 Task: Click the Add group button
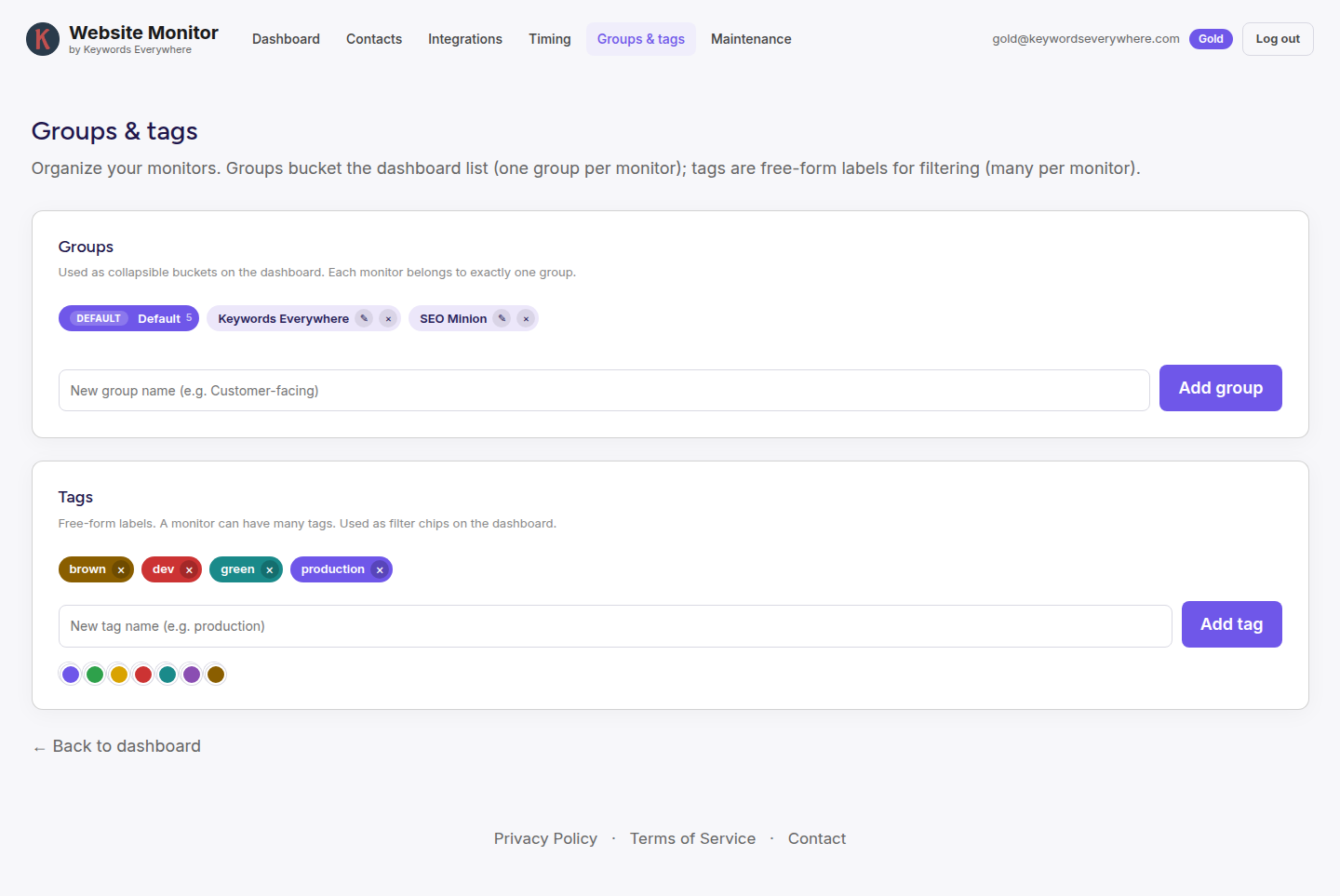1221,388
